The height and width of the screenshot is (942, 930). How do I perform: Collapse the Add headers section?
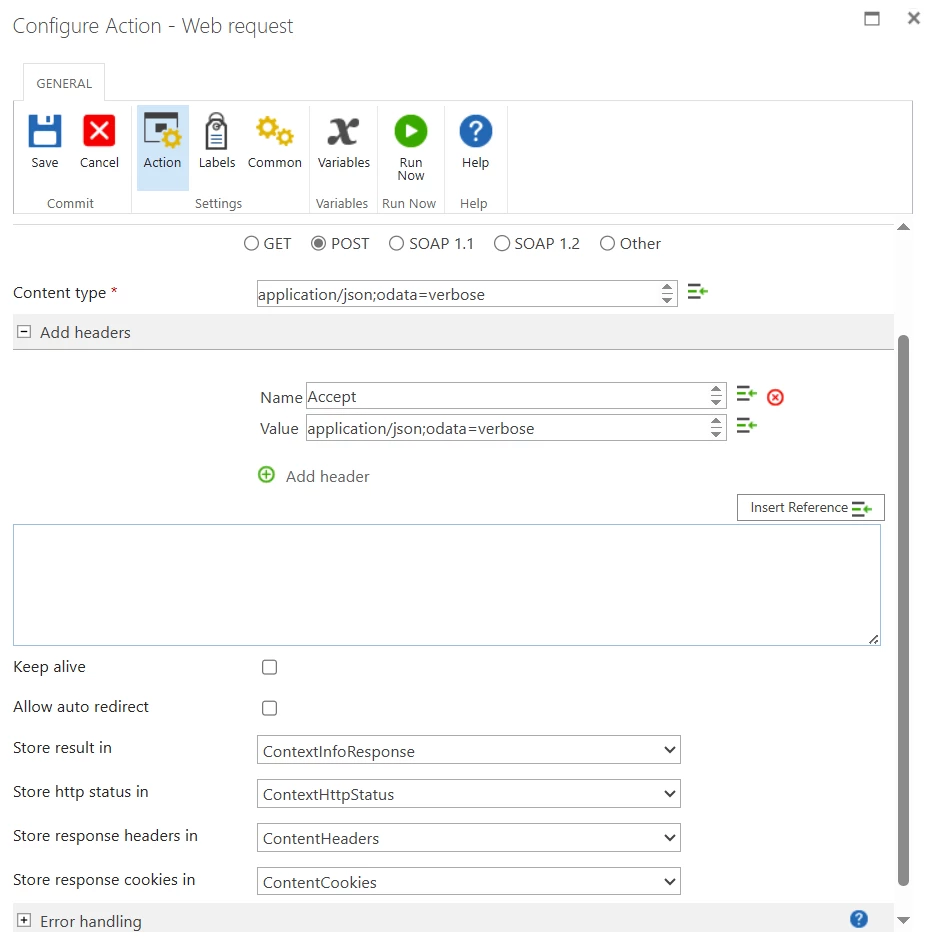[x=24, y=332]
